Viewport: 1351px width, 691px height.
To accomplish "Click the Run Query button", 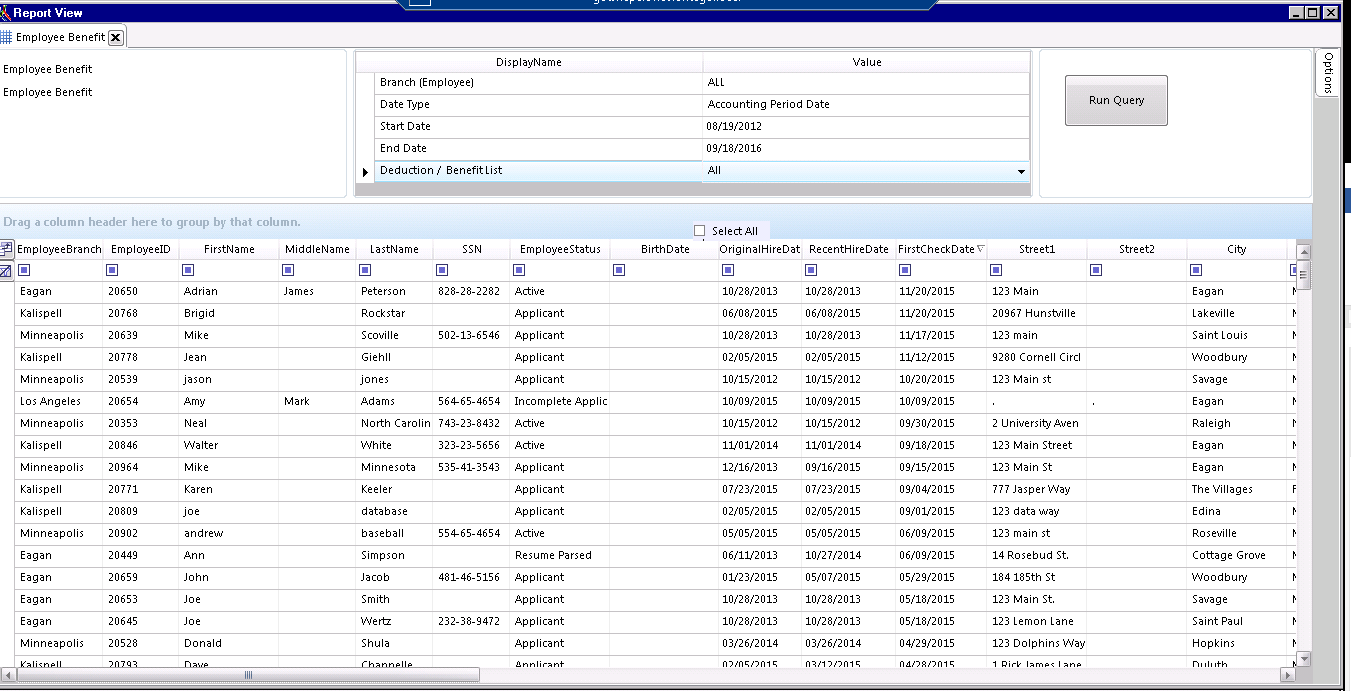I will (x=1116, y=100).
